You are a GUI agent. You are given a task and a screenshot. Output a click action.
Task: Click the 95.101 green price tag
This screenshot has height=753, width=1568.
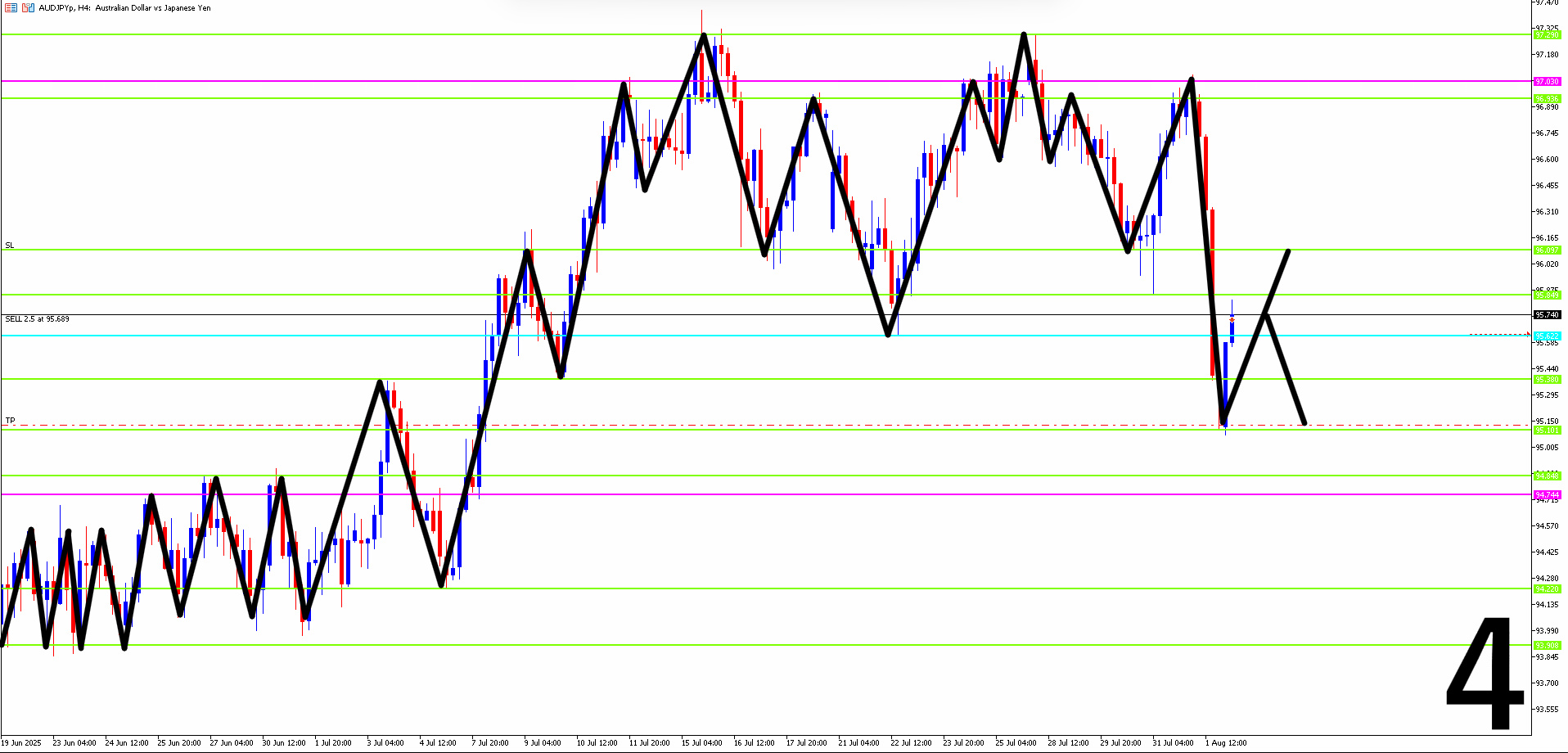pyautogui.click(x=1547, y=430)
